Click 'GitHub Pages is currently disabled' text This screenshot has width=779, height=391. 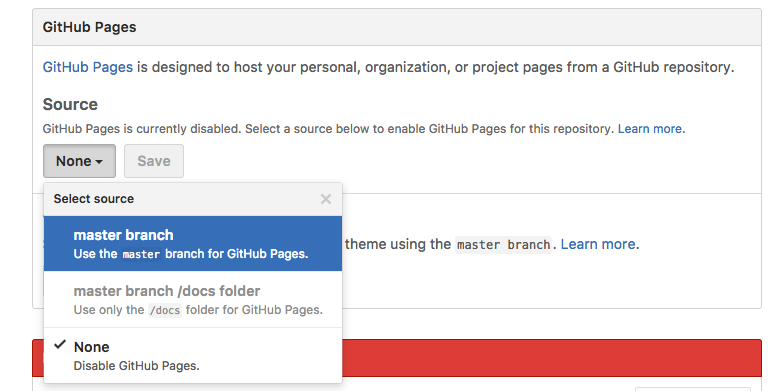click(x=142, y=129)
